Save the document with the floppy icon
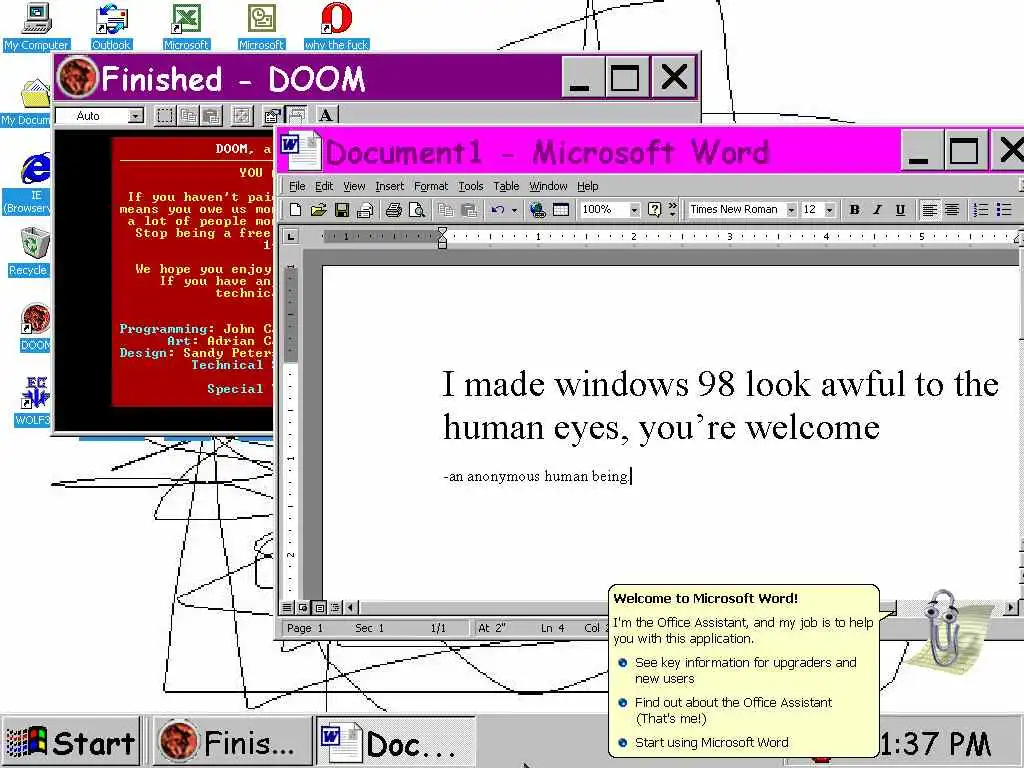Image resolution: width=1024 pixels, height=768 pixels. pos(342,210)
